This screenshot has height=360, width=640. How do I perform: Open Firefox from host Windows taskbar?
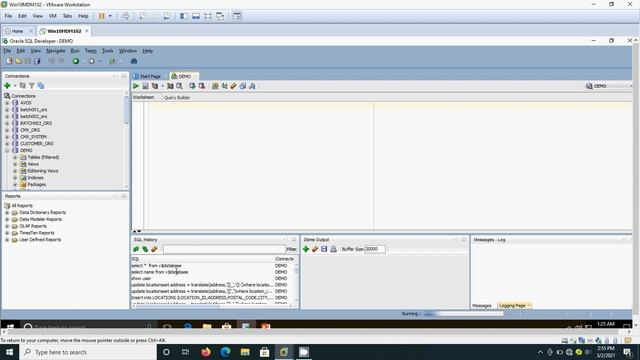206,352
